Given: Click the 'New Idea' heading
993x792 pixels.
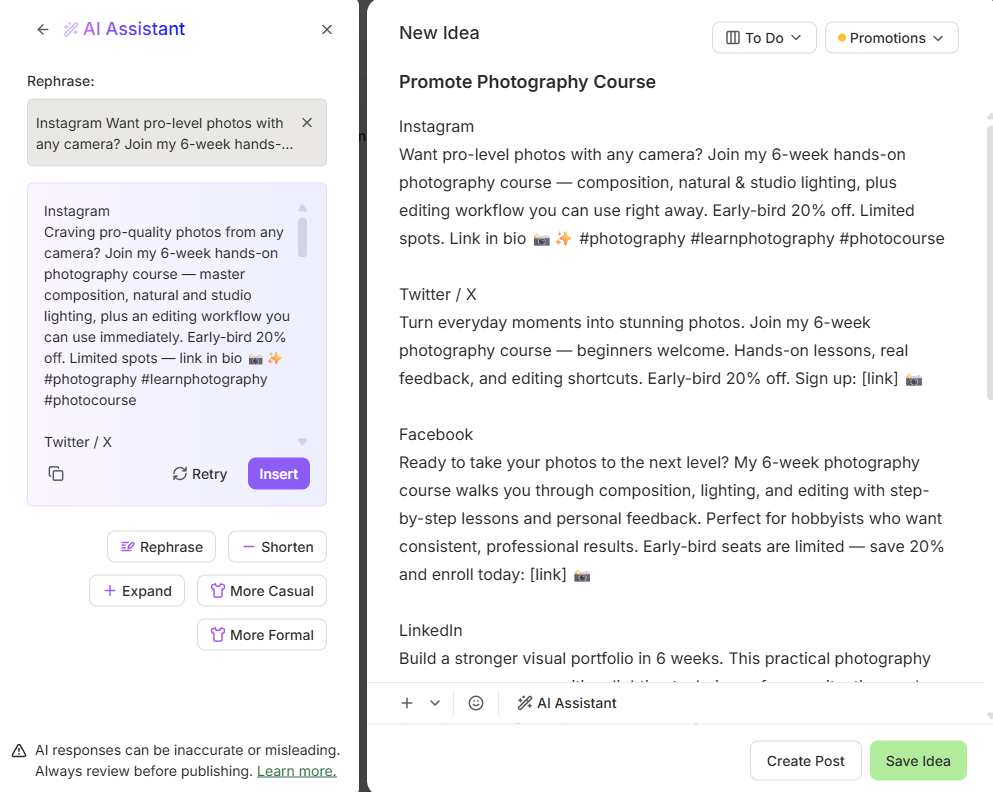Looking at the screenshot, I should coord(439,33).
